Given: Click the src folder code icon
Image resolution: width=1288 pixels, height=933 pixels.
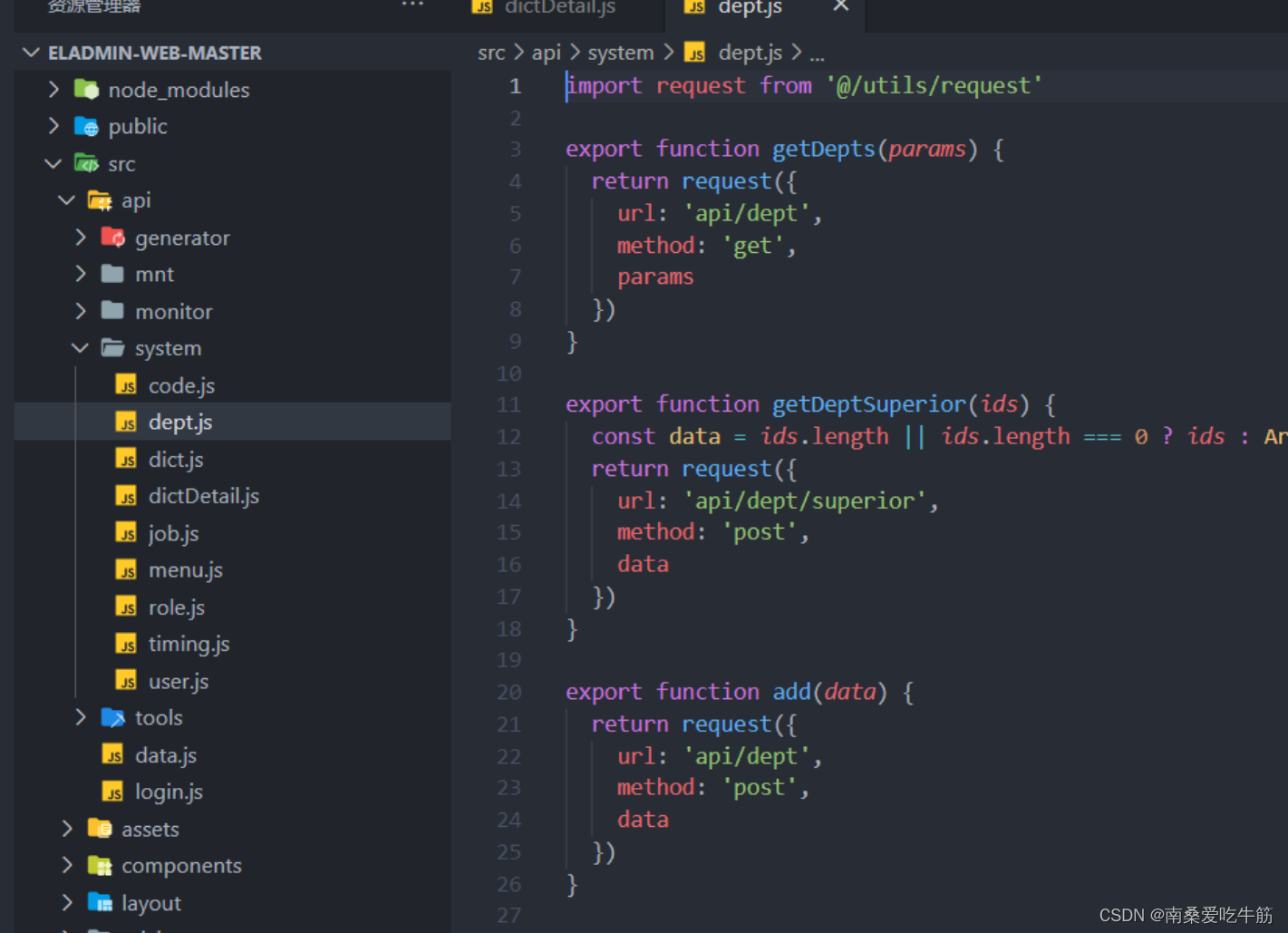Looking at the screenshot, I should point(86,164).
